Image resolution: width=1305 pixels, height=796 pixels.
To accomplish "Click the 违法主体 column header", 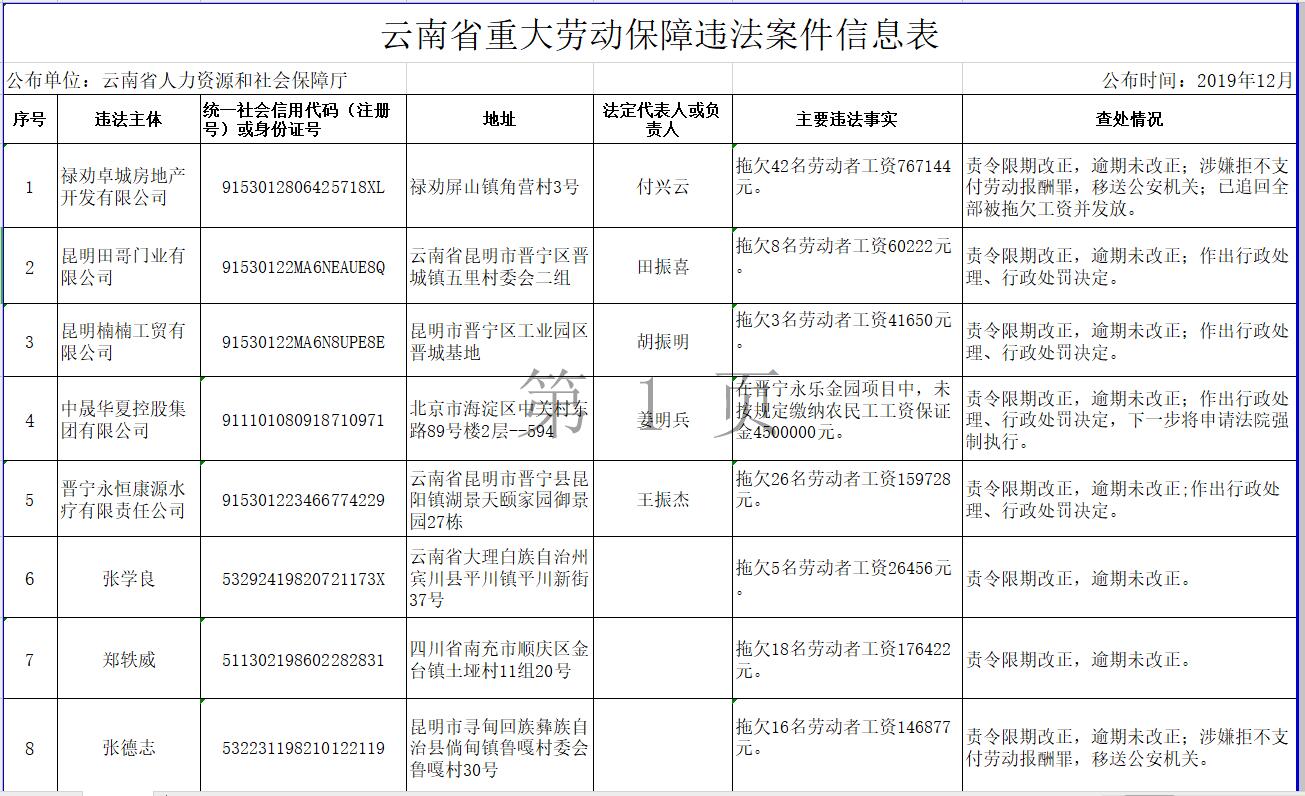I will pyautogui.click(x=128, y=119).
